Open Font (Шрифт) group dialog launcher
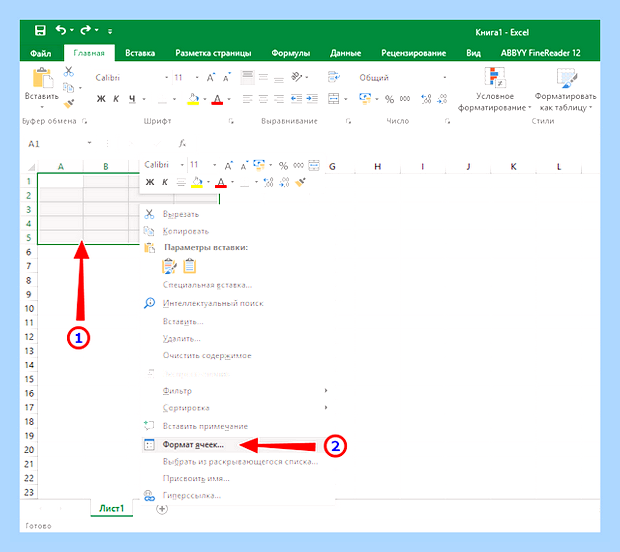The image size is (620, 552). [231, 121]
